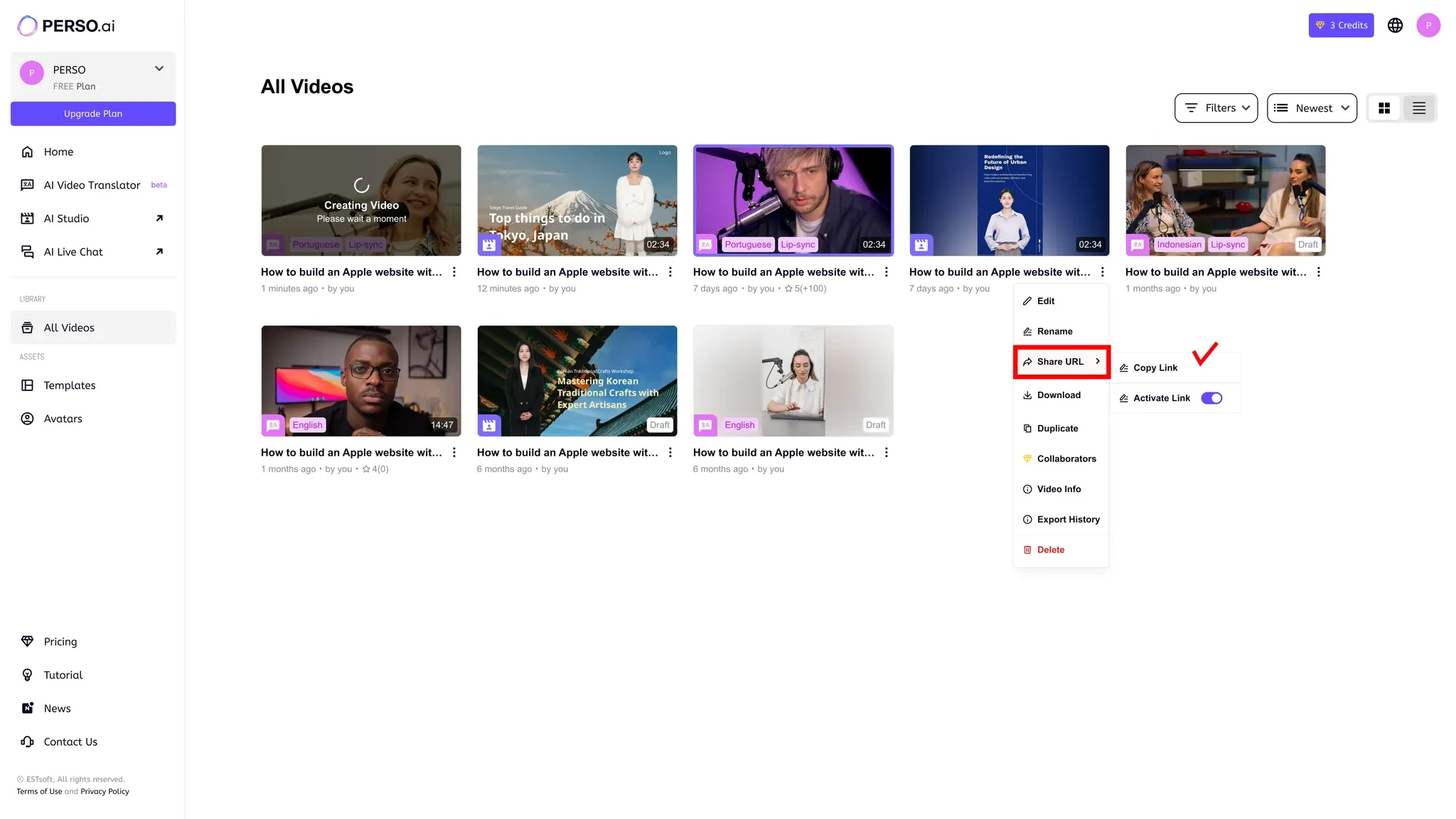This screenshot has width=1456, height=819.
Task: Click translate badge on Indonesian thumbnail
Action: (1137, 245)
